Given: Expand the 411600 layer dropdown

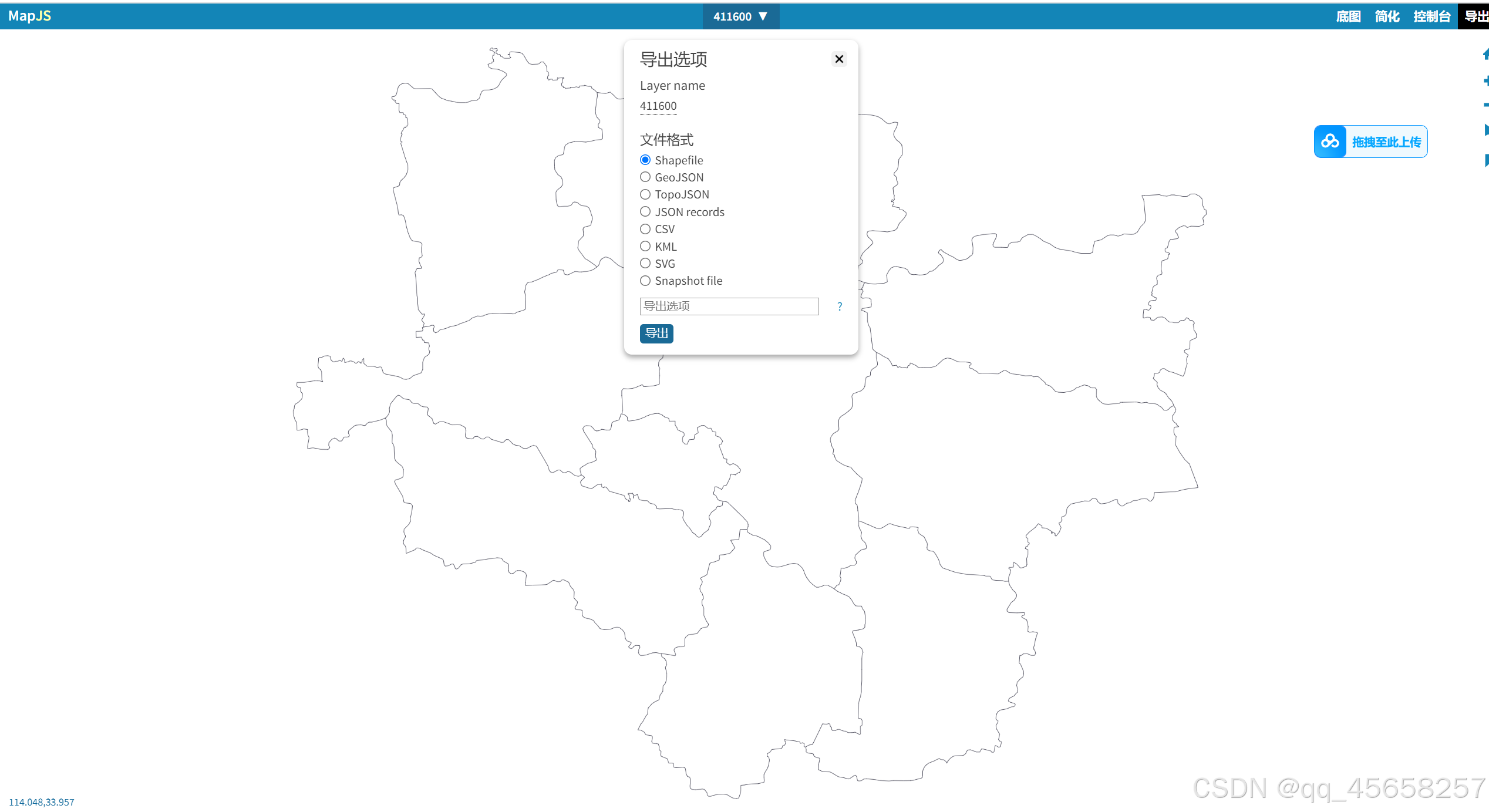Looking at the screenshot, I should coord(740,16).
